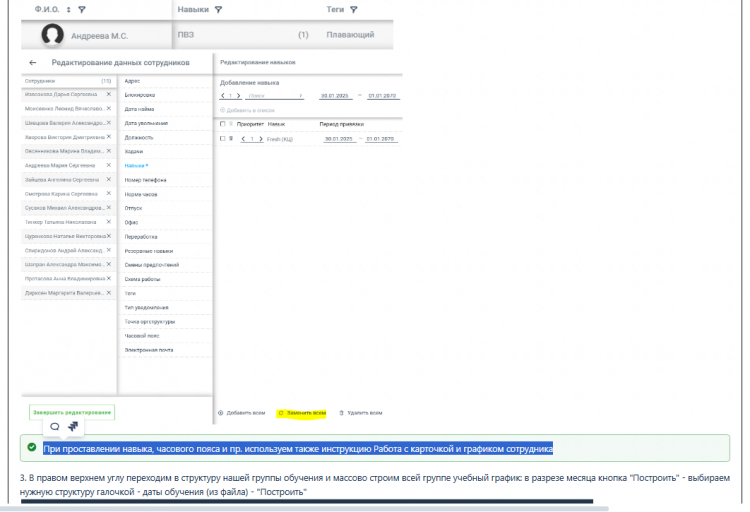Remove Сусаков Михаил from the employee list

(x=109, y=208)
